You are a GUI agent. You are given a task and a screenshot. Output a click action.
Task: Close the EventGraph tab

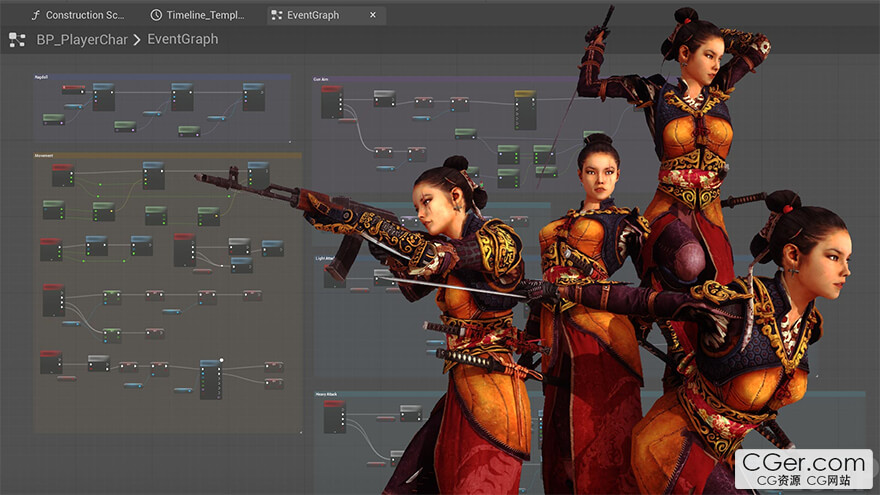tap(373, 15)
